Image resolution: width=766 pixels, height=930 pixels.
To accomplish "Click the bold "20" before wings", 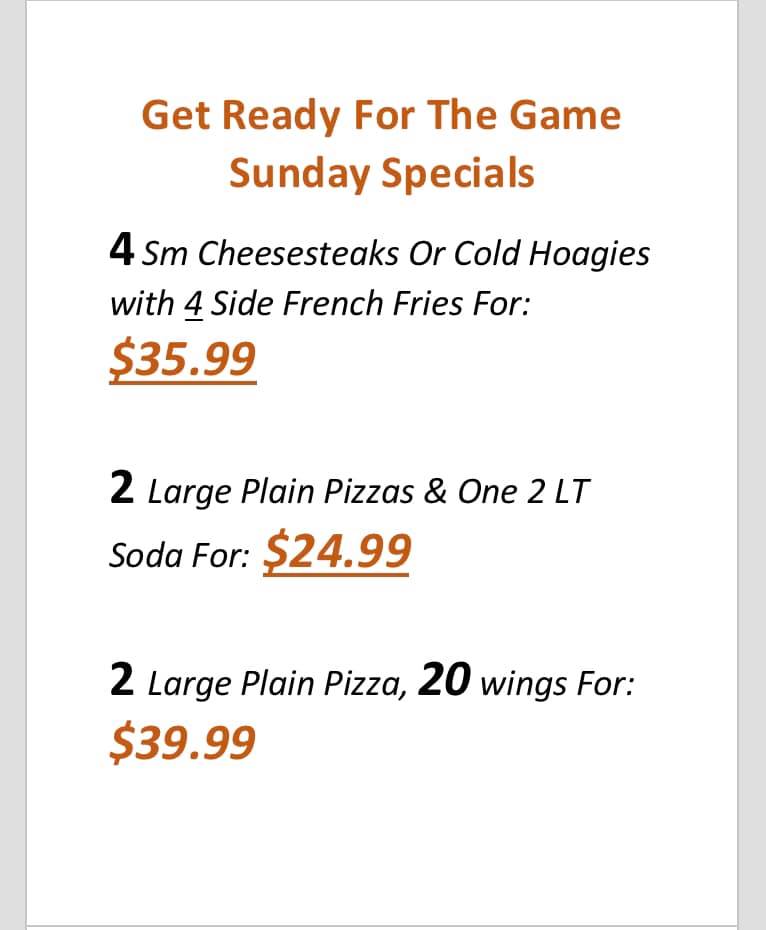I will pos(445,681).
